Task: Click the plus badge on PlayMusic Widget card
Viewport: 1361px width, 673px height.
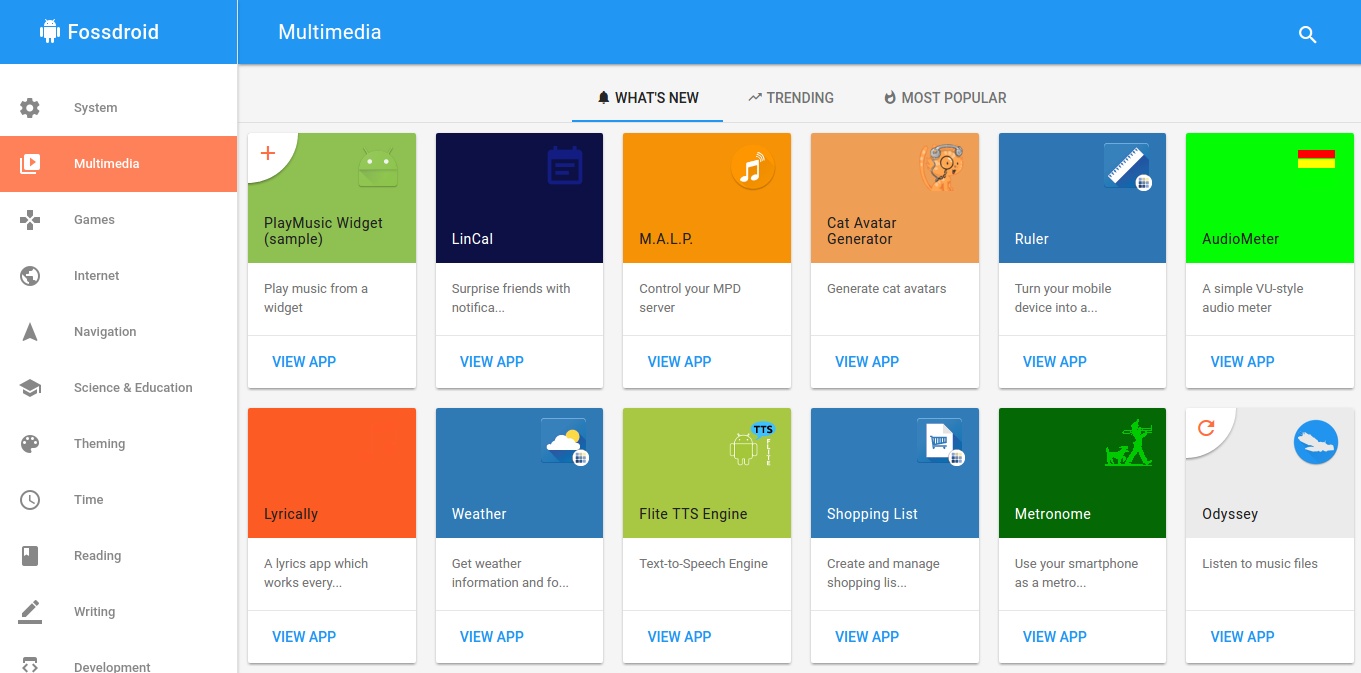Action: 267,153
